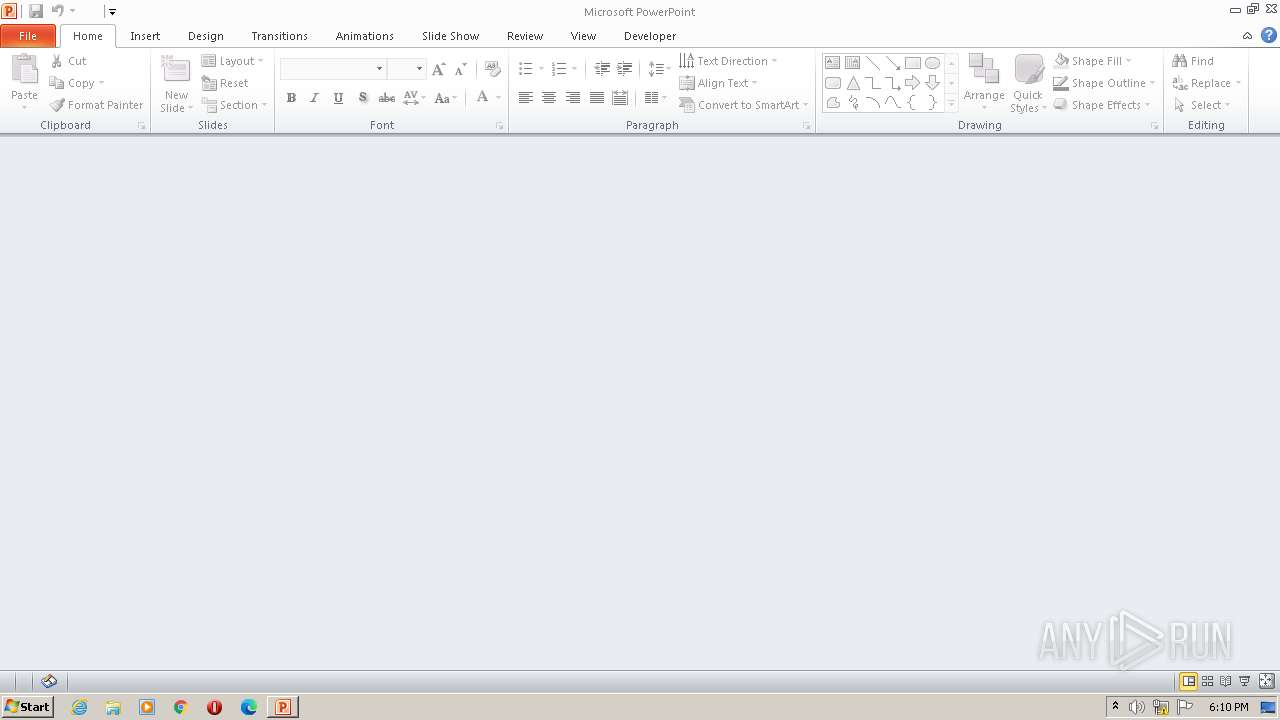Open Text Direction menu
Screen dimensions: 1280x720
tap(728, 61)
